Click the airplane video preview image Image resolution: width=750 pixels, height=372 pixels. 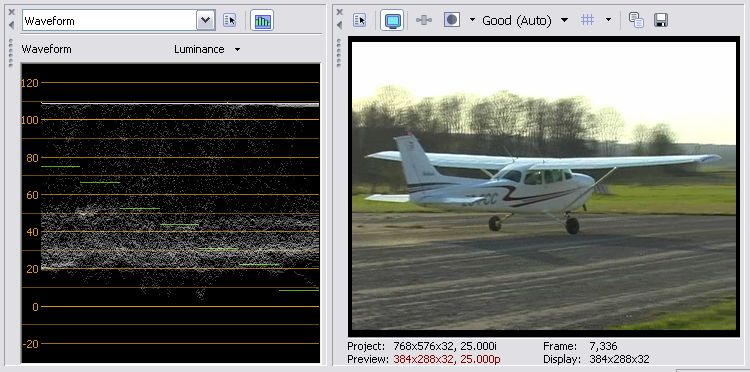[544, 186]
